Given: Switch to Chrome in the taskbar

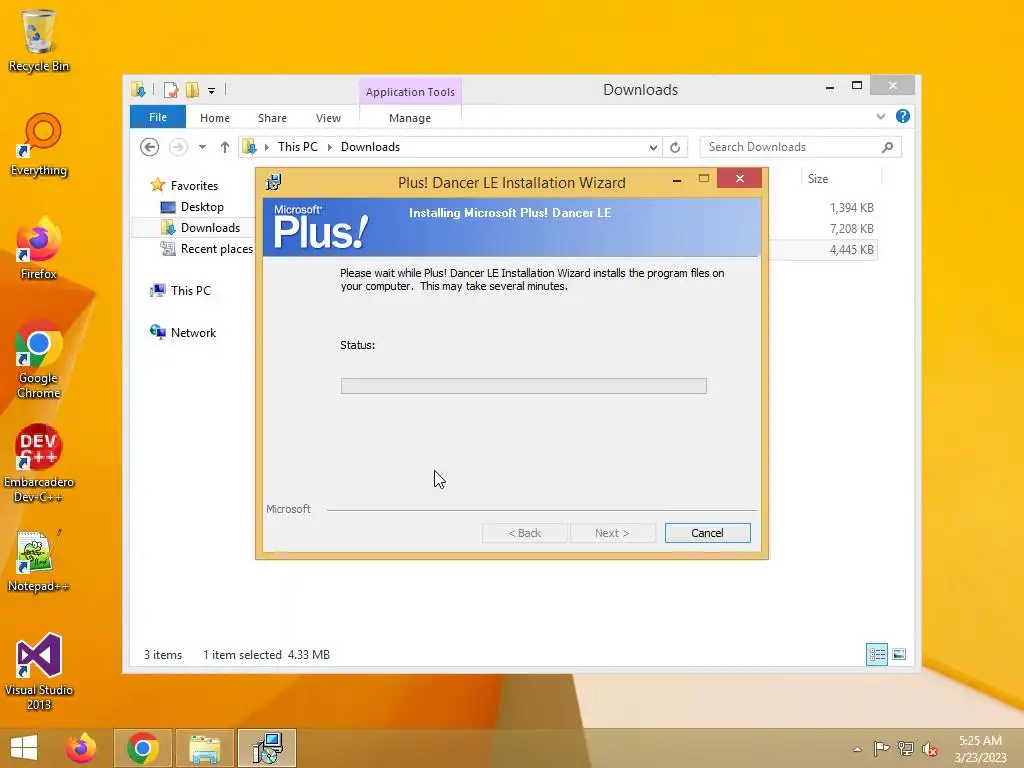Looking at the screenshot, I should [x=143, y=748].
